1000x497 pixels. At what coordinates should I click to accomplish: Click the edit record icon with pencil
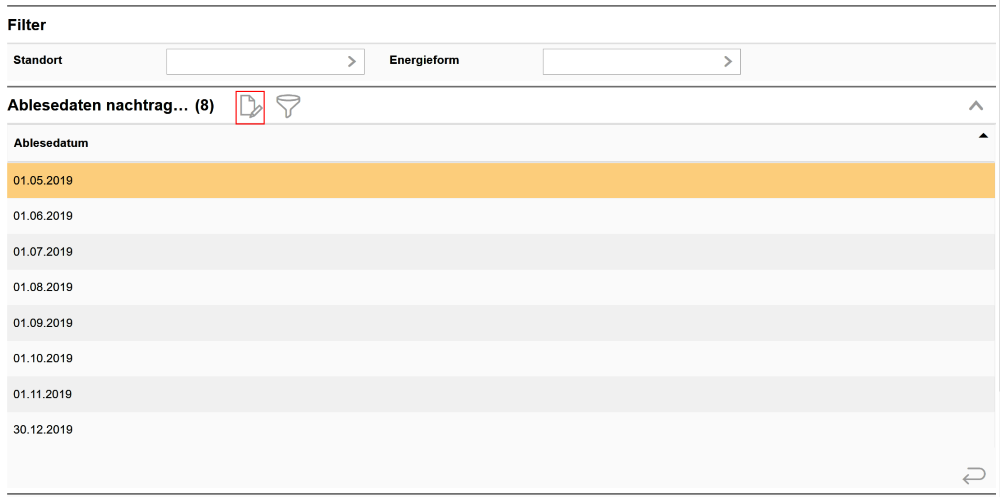(x=250, y=107)
